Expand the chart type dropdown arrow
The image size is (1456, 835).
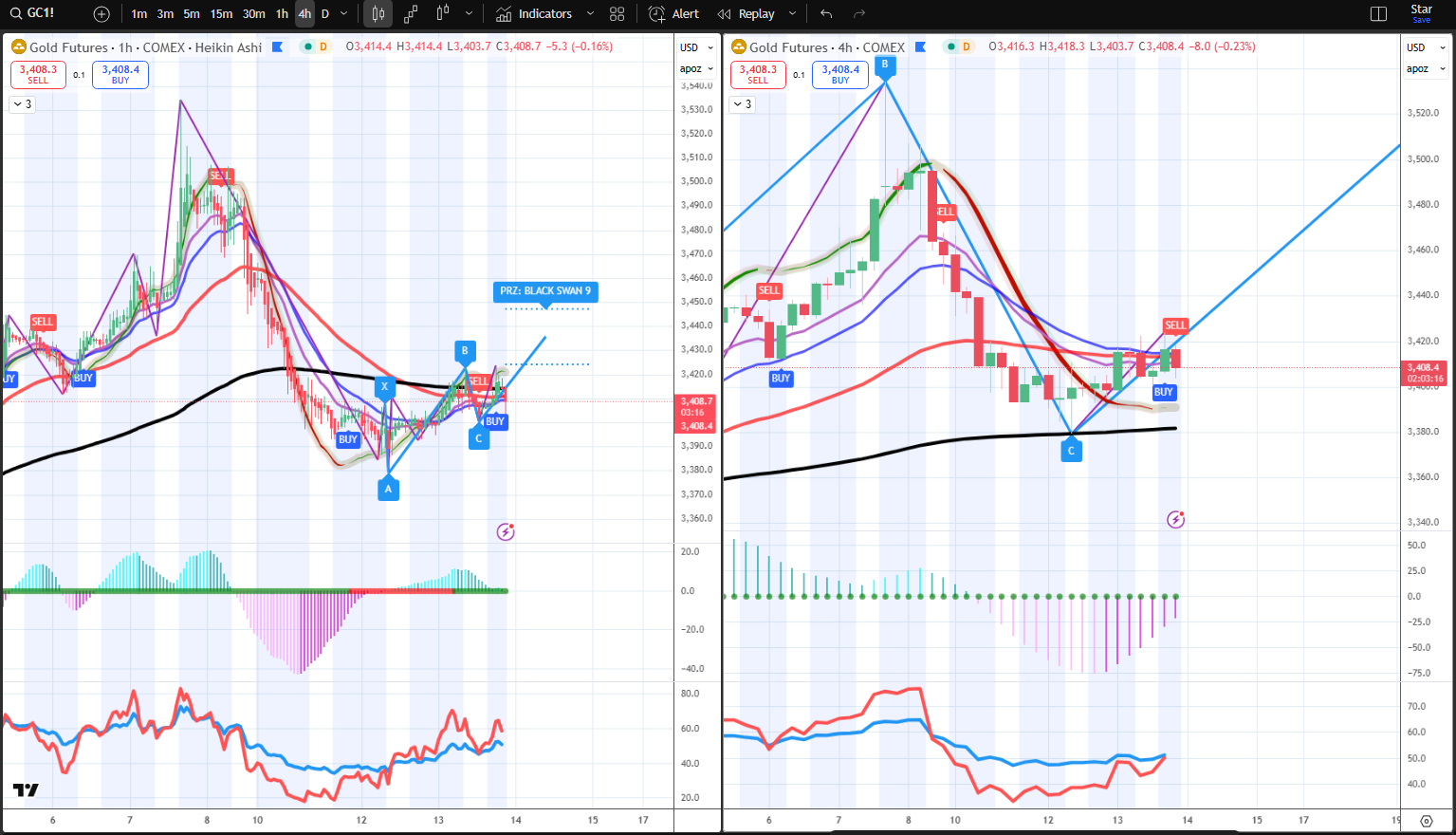(469, 14)
